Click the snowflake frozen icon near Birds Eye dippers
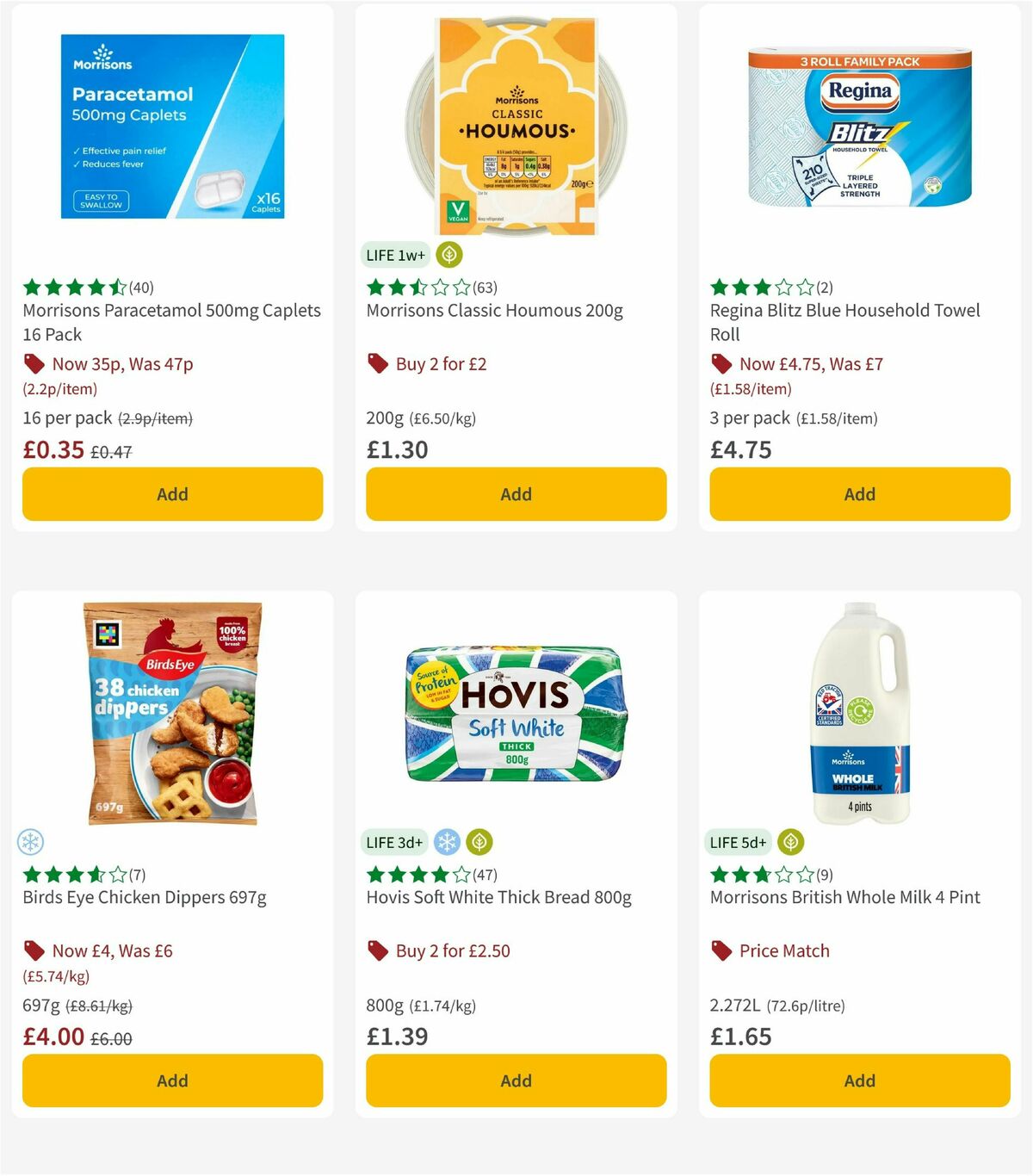 [31, 842]
